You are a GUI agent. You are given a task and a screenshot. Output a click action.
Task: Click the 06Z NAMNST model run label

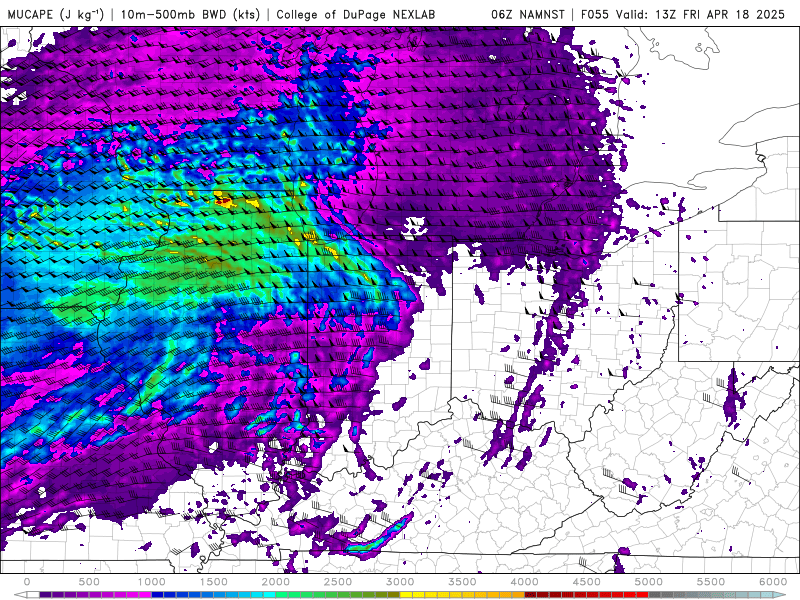(528, 15)
